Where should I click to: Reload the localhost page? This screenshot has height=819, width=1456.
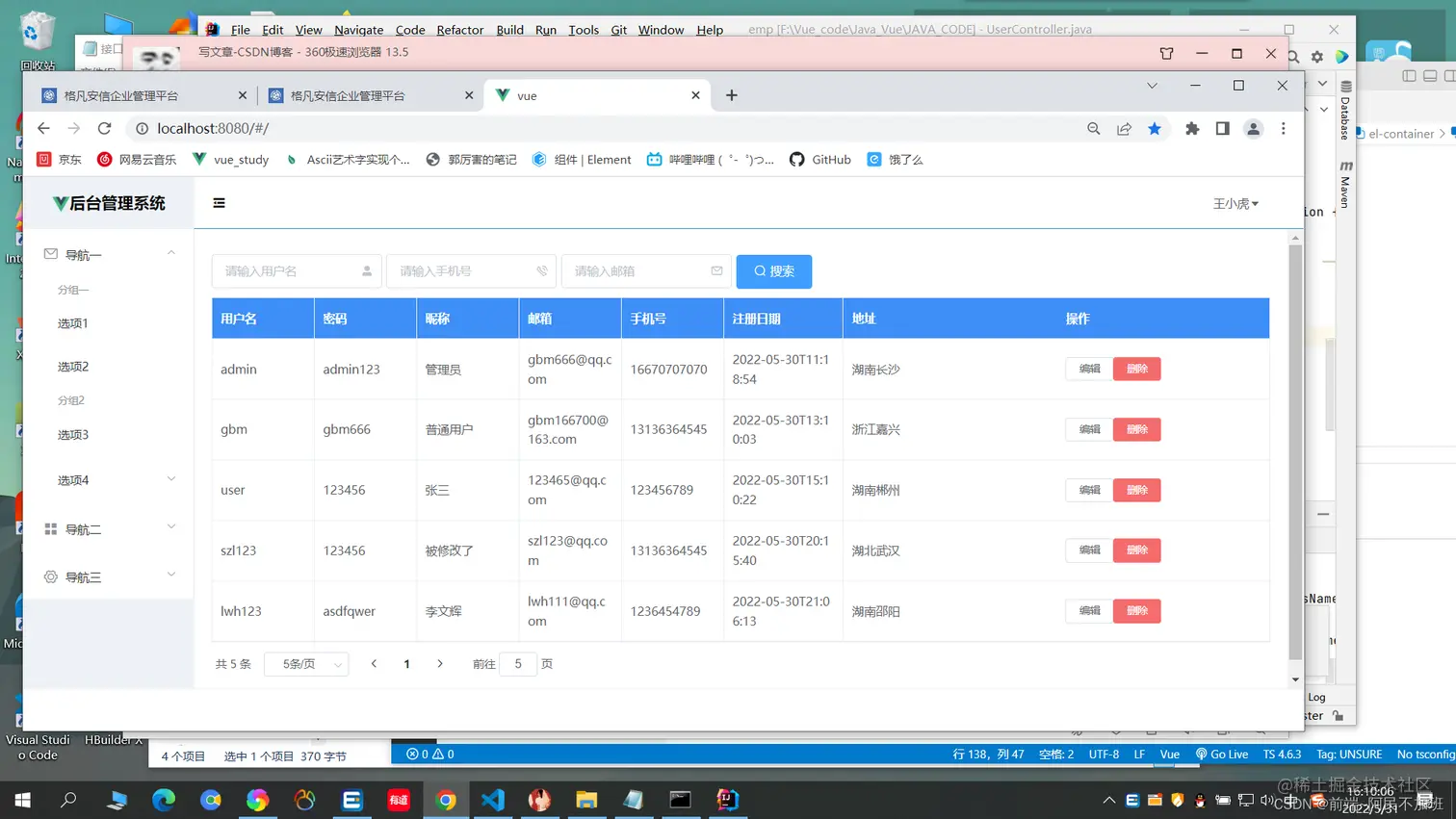point(105,128)
